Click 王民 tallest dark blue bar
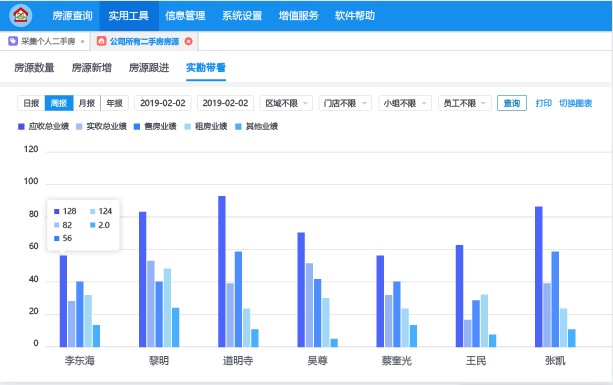The width and height of the screenshot is (613, 385). [459, 296]
